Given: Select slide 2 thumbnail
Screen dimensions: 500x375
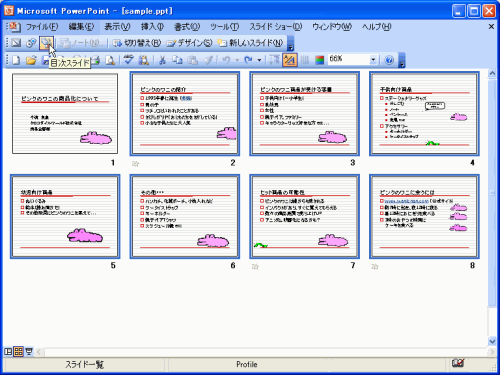Looking at the screenshot, I should coord(185,114).
